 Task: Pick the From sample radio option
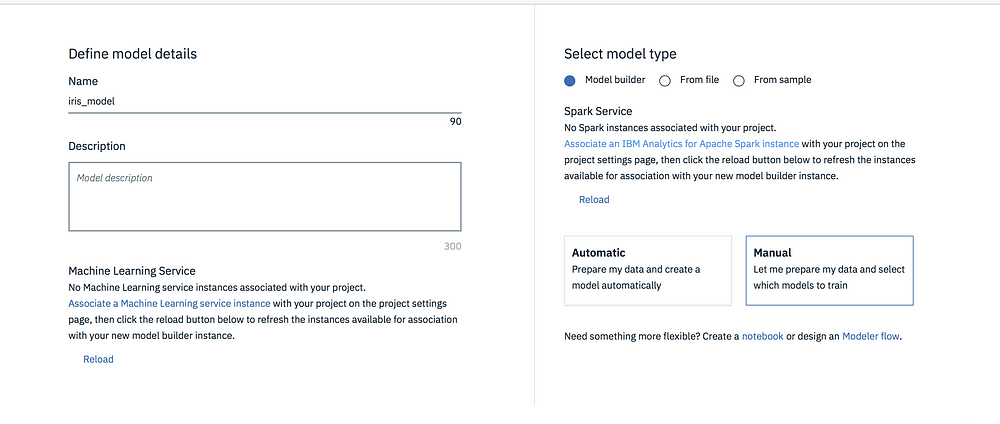739,80
